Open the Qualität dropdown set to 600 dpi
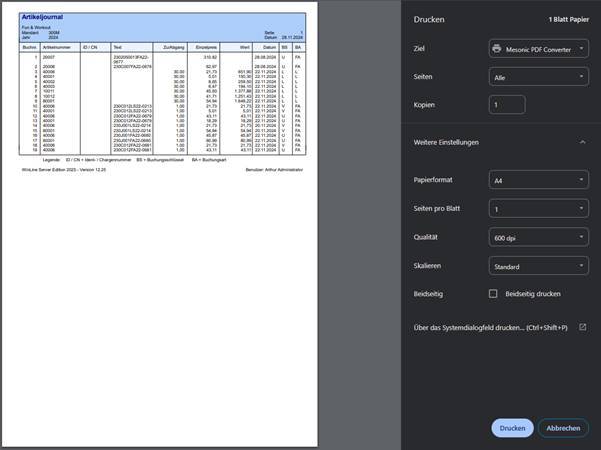Viewport: 601px width, 450px height. (539, 238)
